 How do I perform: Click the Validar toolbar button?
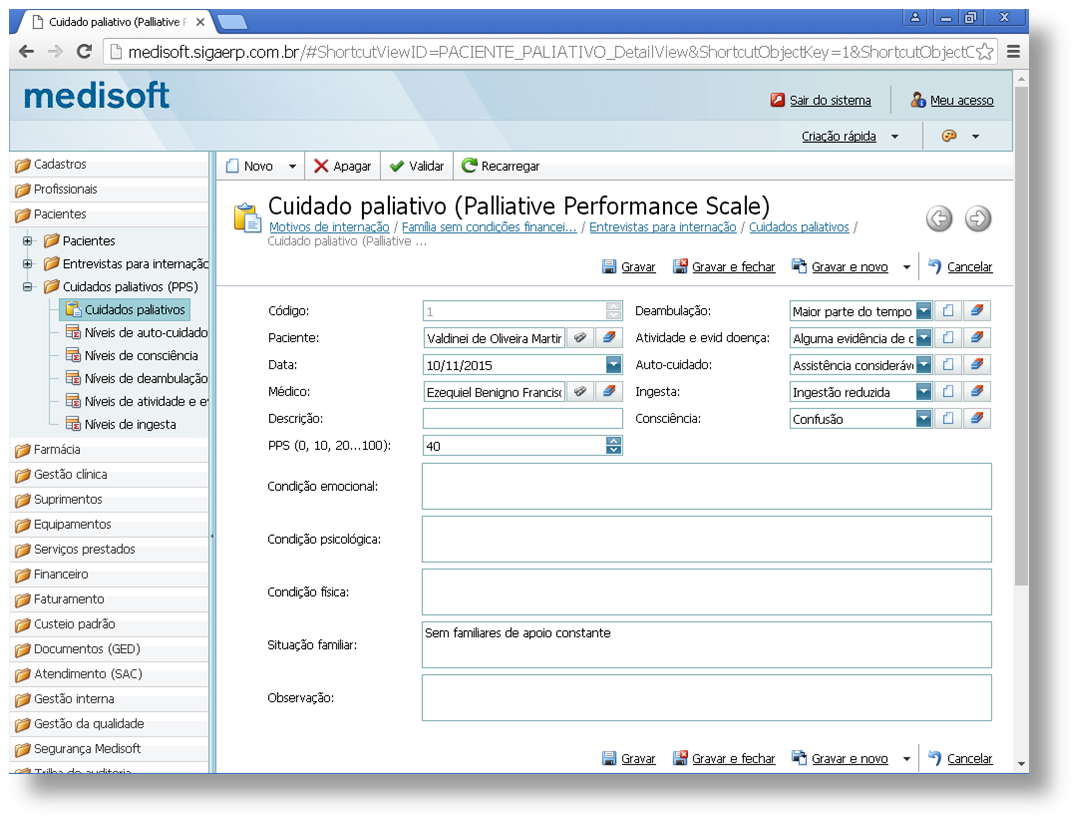pos(417,166)
